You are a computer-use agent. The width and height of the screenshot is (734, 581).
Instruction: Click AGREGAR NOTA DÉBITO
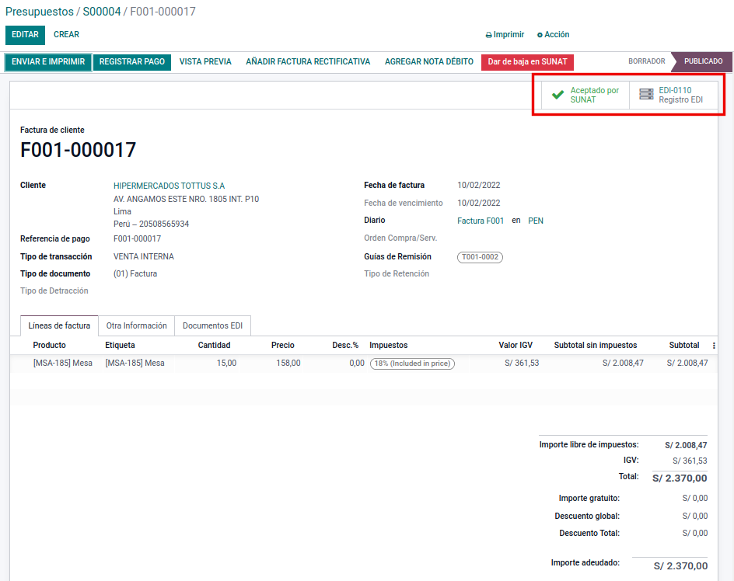429,62
